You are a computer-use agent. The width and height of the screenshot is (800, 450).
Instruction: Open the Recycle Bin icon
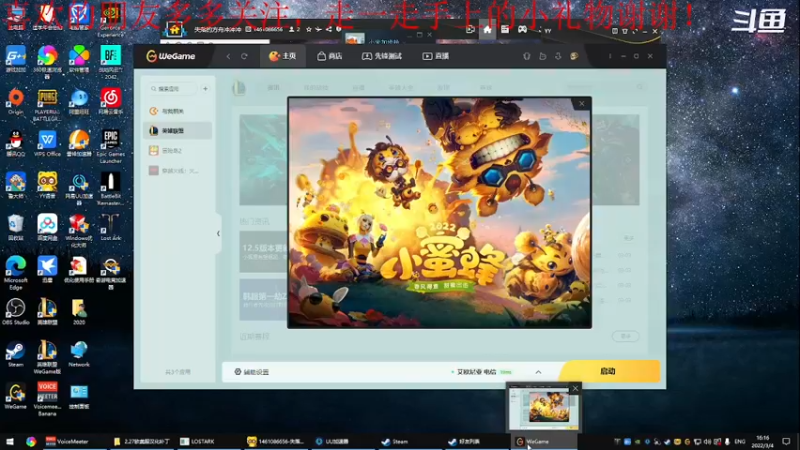[16, 227]
